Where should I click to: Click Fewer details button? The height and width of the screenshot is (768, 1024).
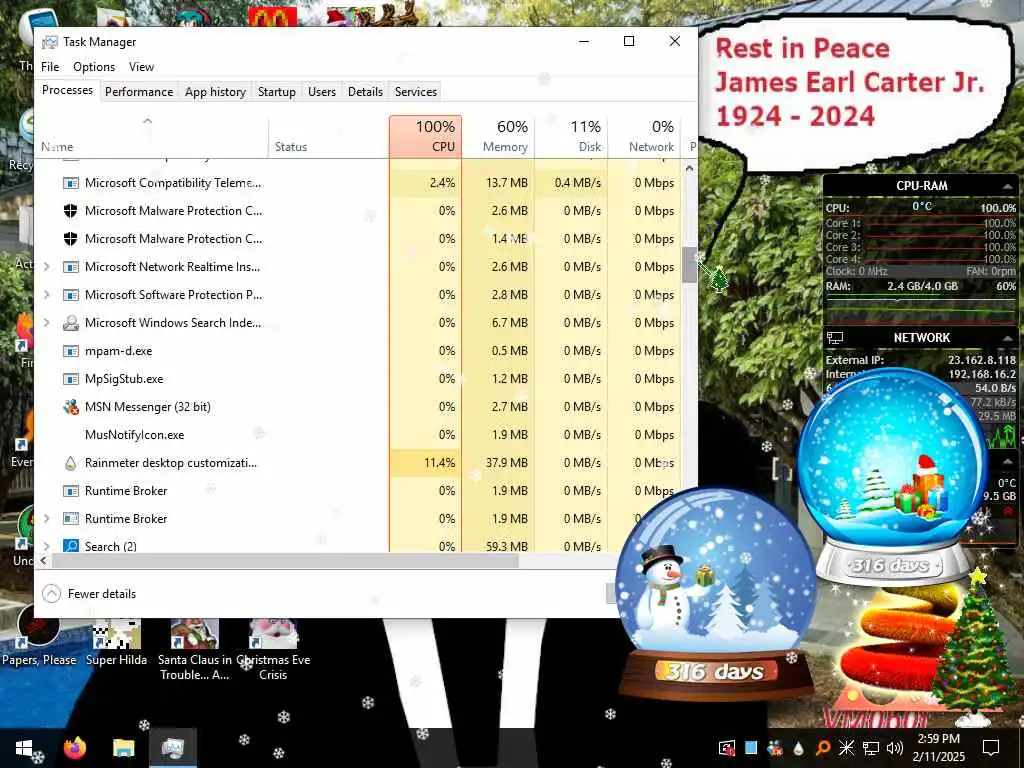[89, 594]
